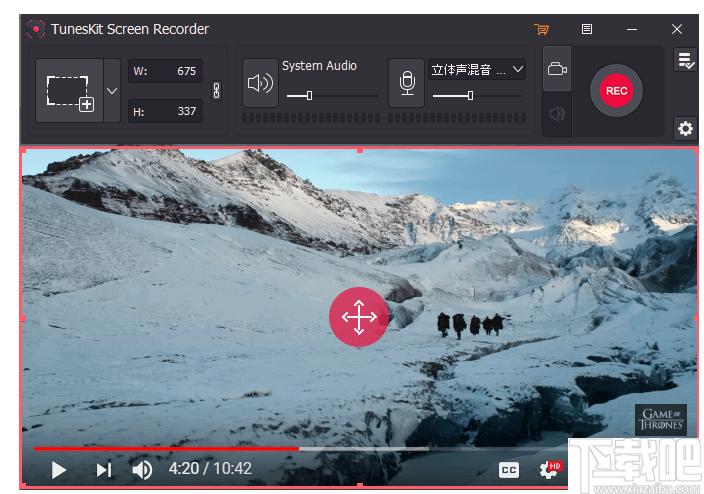Expand the capture area dropdown arrow
Viewport: 704px width, 494px height.
pos(112,91)
